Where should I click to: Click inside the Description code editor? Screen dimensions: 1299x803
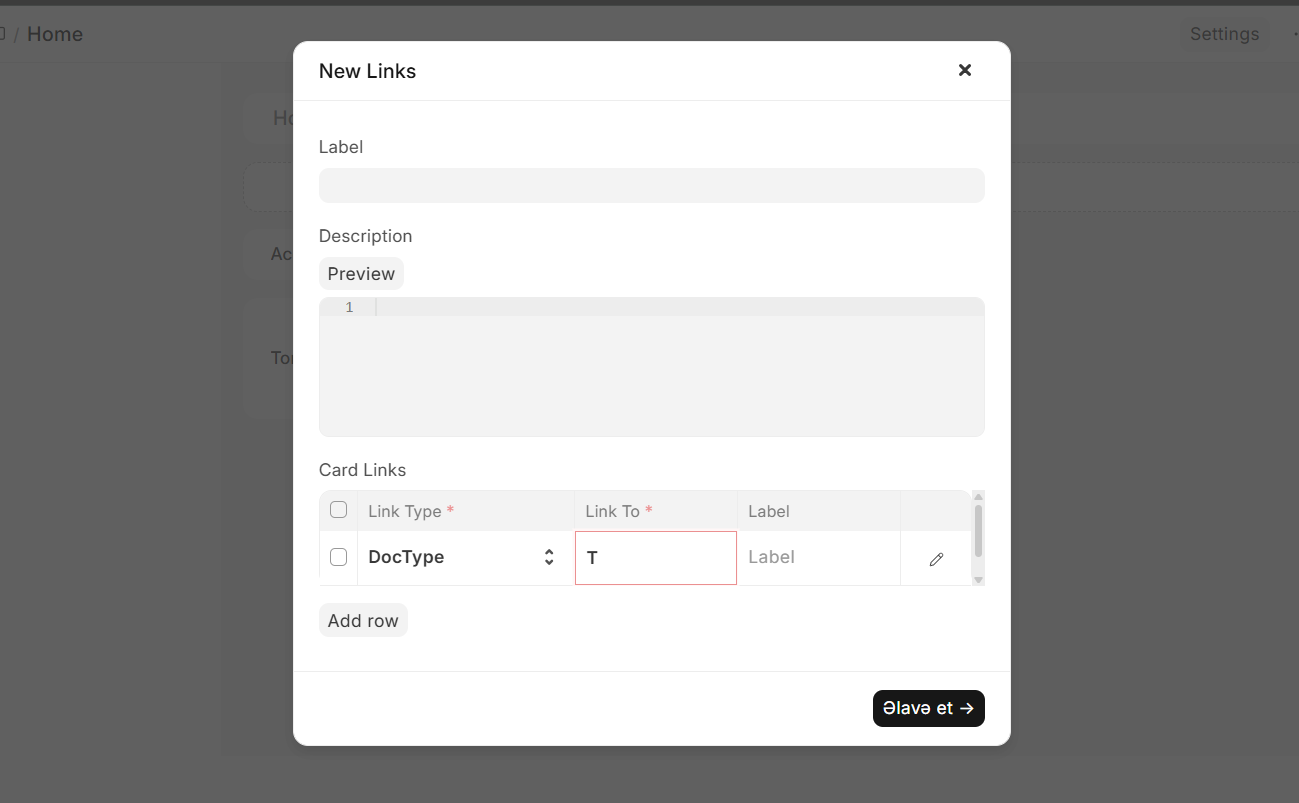click(x=678, y=370)
